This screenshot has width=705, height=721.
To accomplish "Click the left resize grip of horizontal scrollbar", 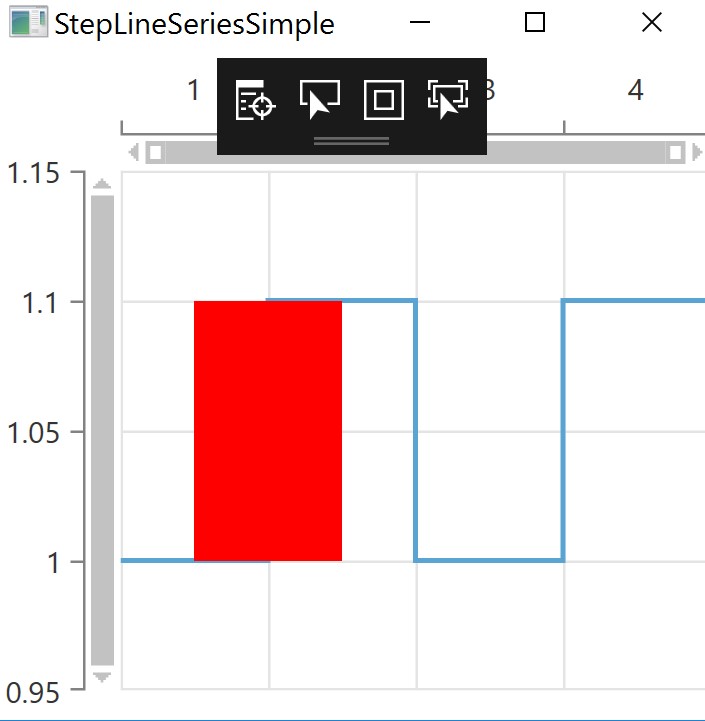I will [155, 152].
